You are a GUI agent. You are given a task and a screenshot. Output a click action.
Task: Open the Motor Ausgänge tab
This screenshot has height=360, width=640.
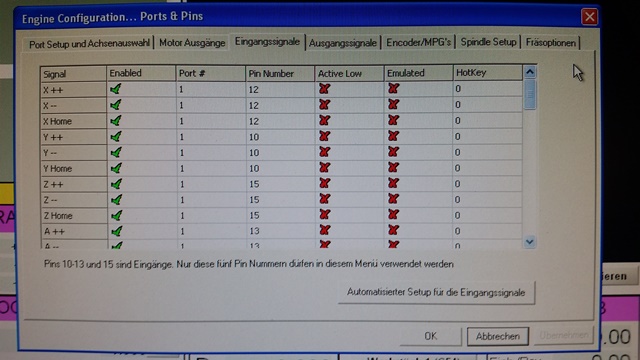[x=192, y=43]
